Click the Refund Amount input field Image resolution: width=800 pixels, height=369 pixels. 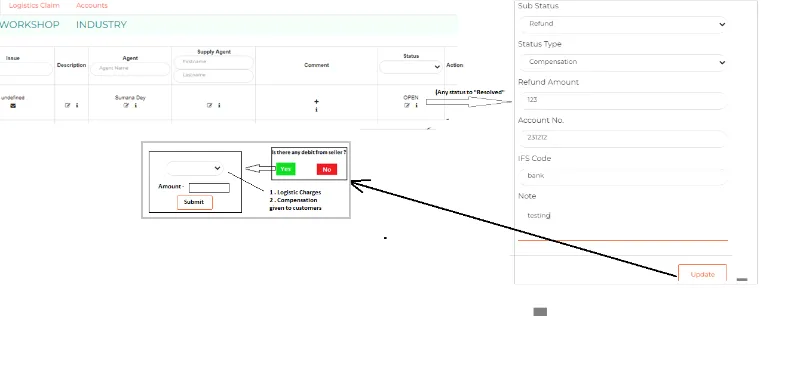click(x=622, y=100)
